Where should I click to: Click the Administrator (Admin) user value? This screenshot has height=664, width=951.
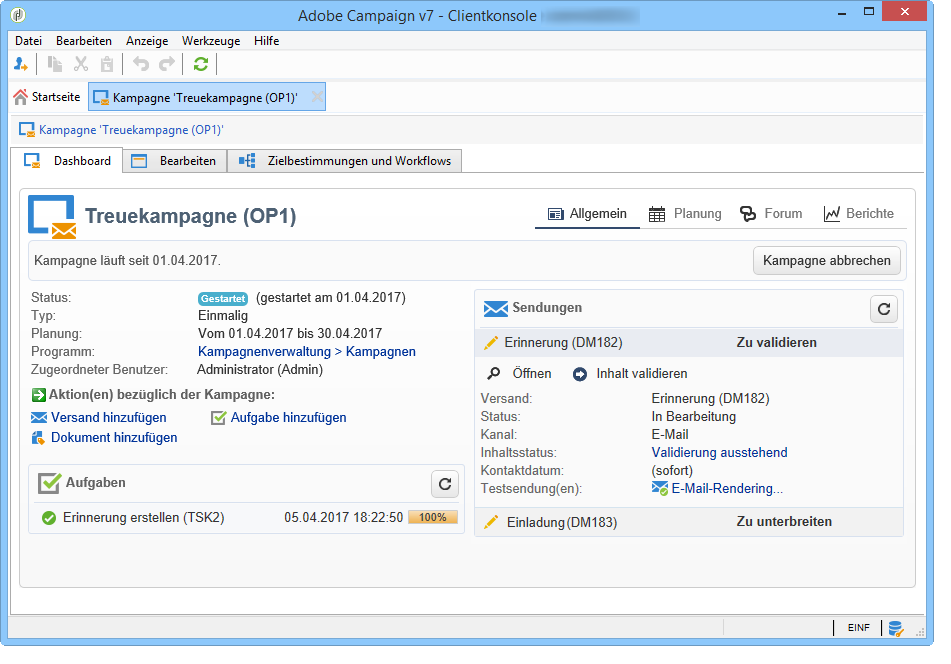coord(260,369)
